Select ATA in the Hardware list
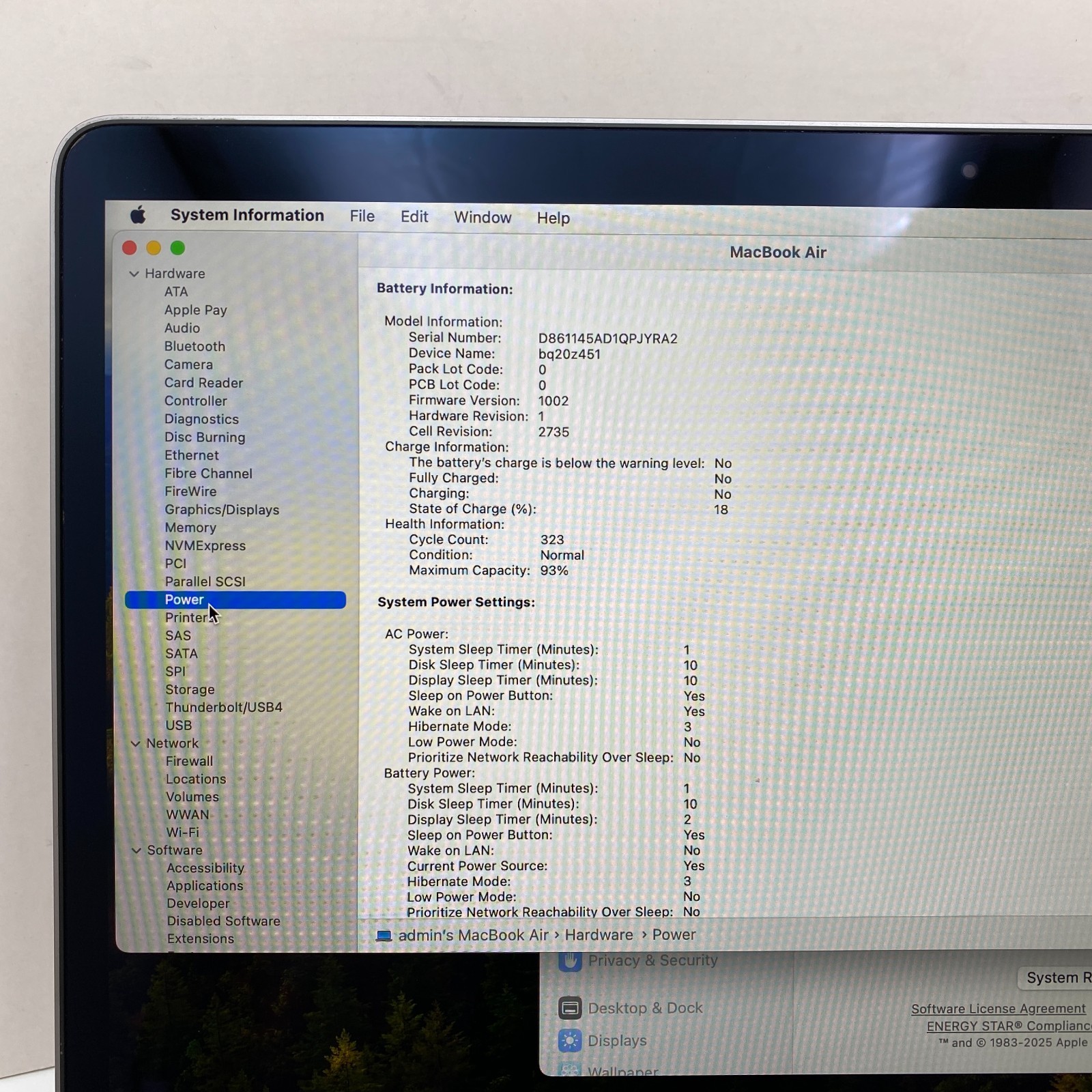 pos(176,291)
